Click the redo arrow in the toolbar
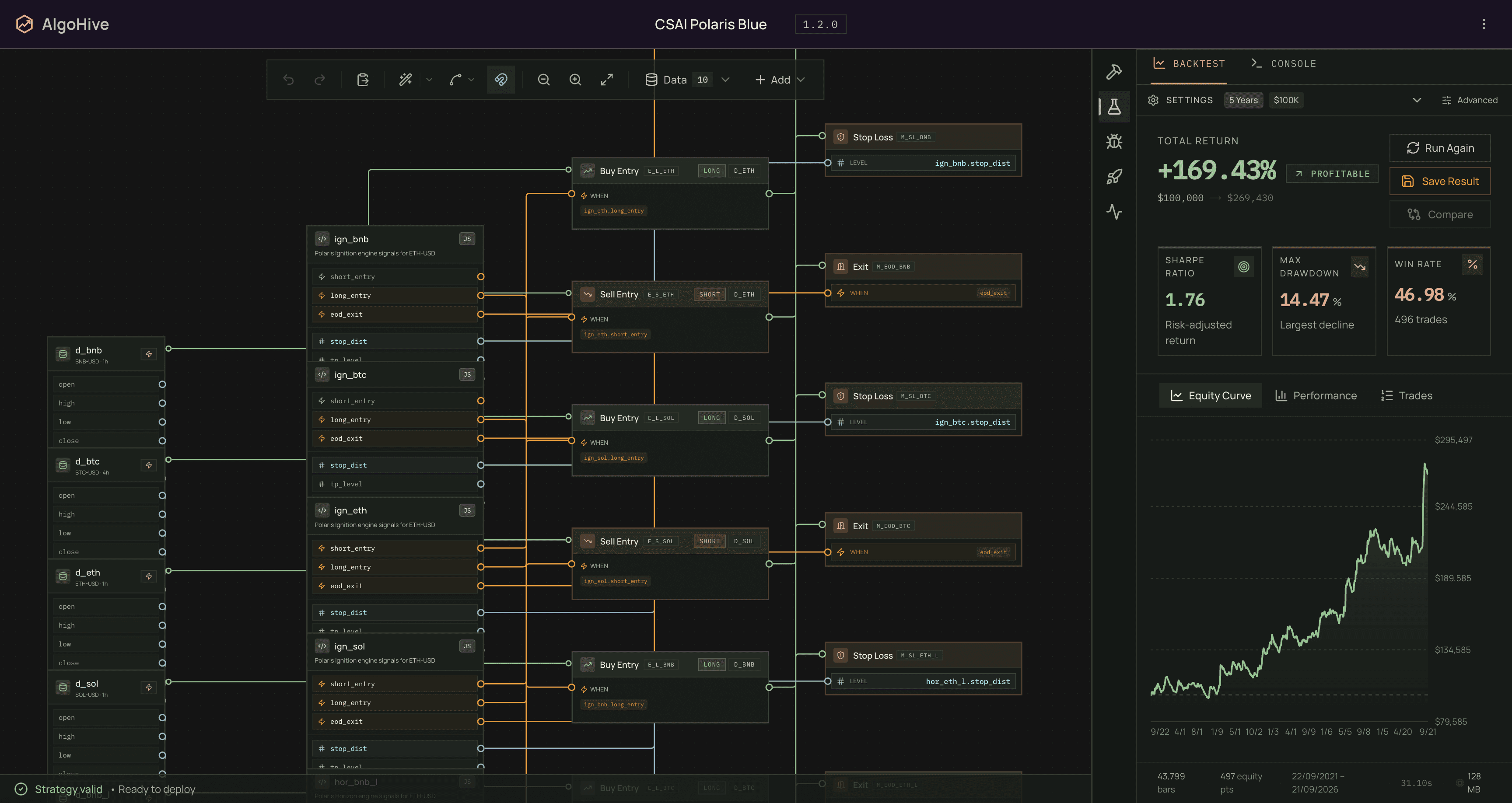This screenshot has height=803, width=1512. coord(320,80)
